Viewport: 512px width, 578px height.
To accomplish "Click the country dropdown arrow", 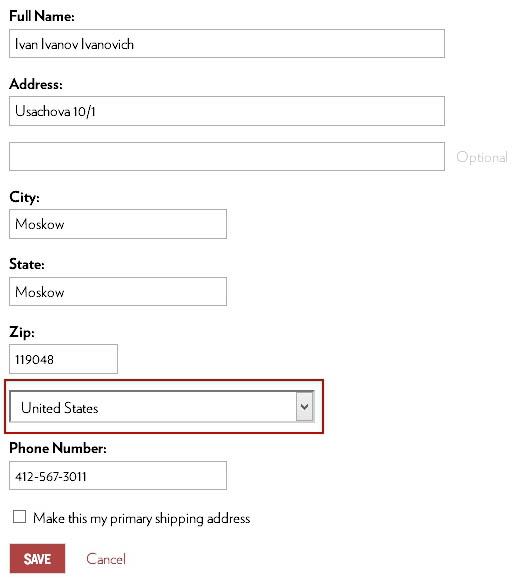I will click(x=304, y=406).
